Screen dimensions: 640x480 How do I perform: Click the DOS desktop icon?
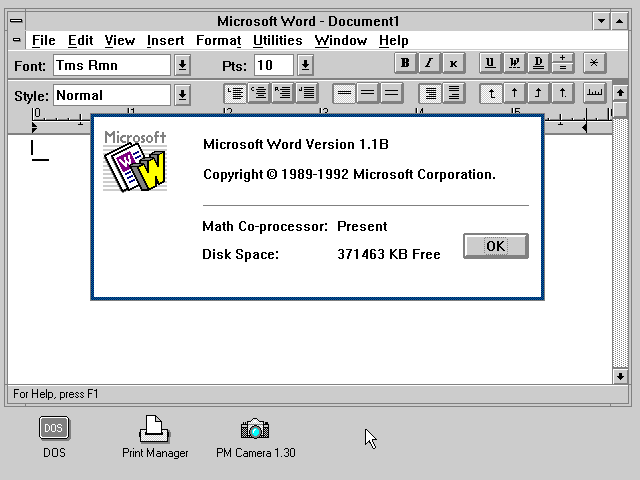[x=54, y=437]
